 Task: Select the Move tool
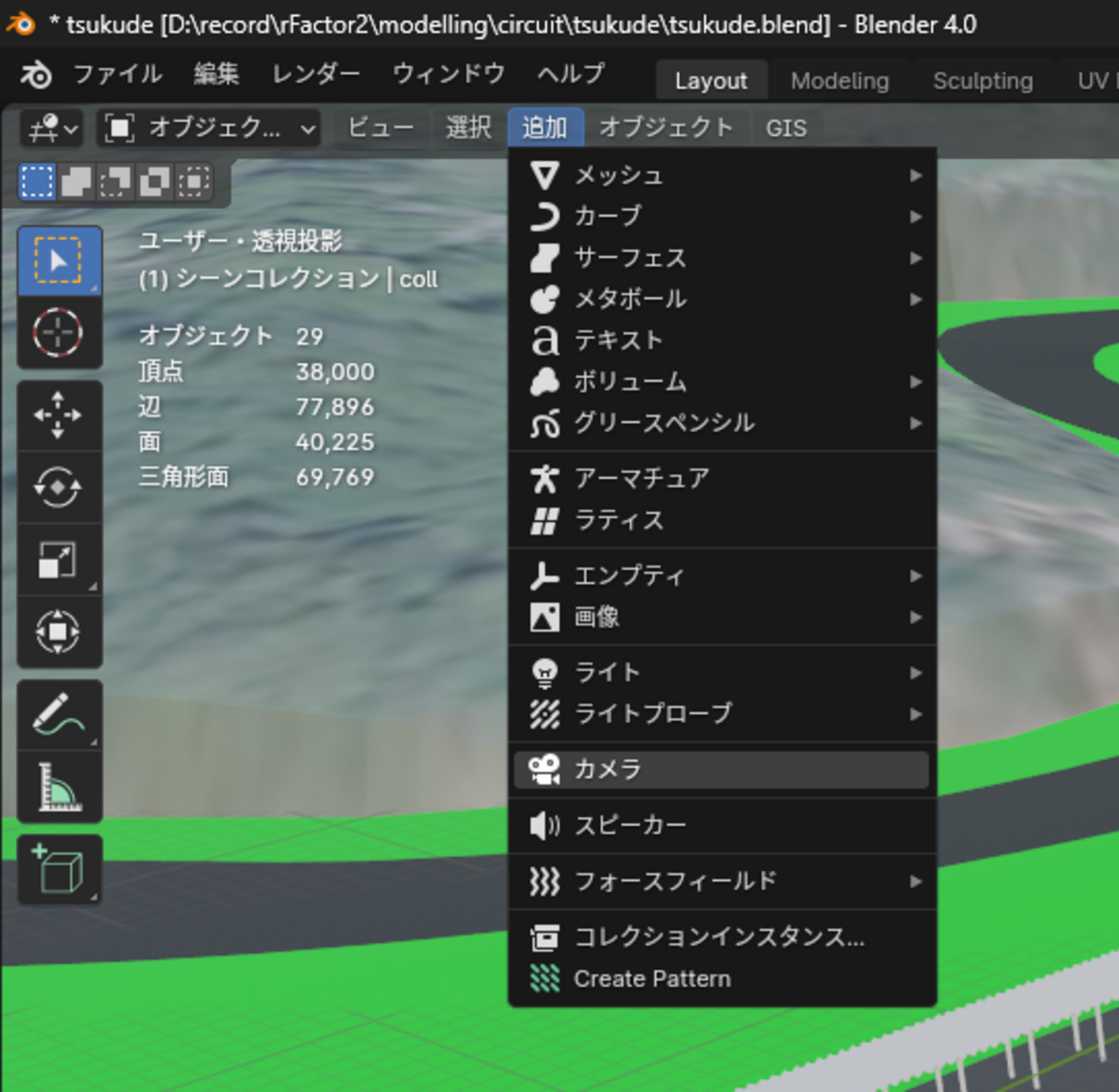[59, 416]
